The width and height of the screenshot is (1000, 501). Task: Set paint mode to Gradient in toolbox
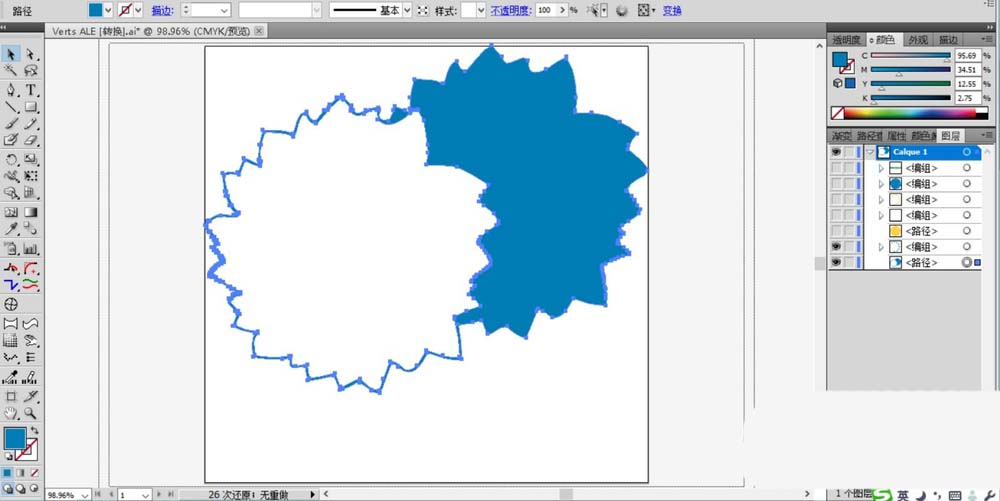point(20,473)
